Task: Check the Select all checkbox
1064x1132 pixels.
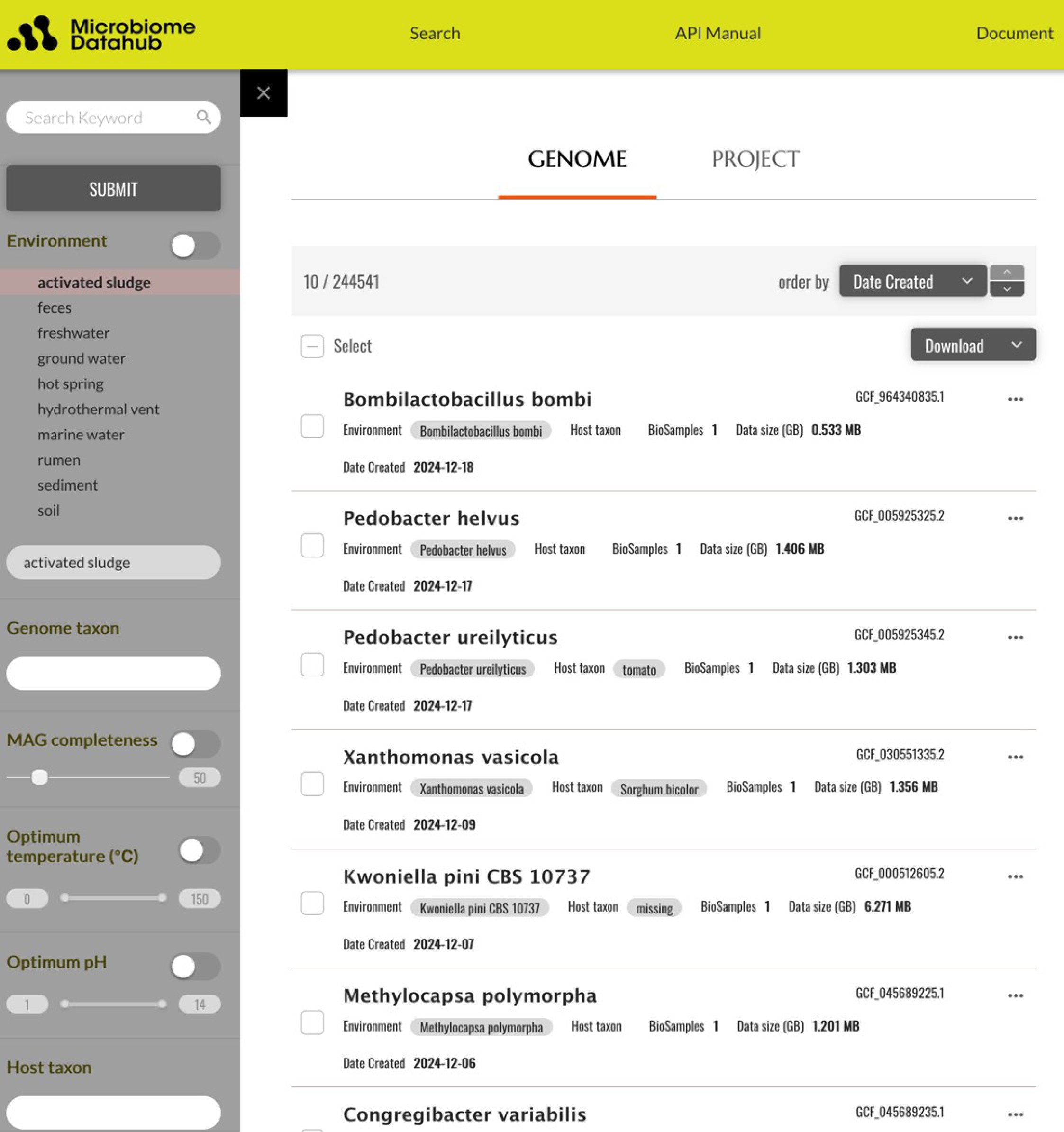Action: 312,346
